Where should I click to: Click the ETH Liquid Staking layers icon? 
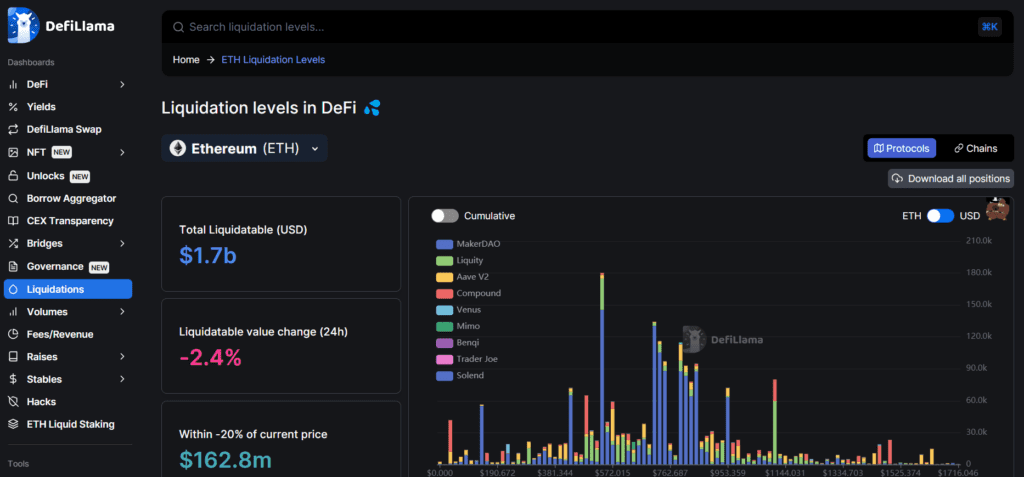(12, 424)
